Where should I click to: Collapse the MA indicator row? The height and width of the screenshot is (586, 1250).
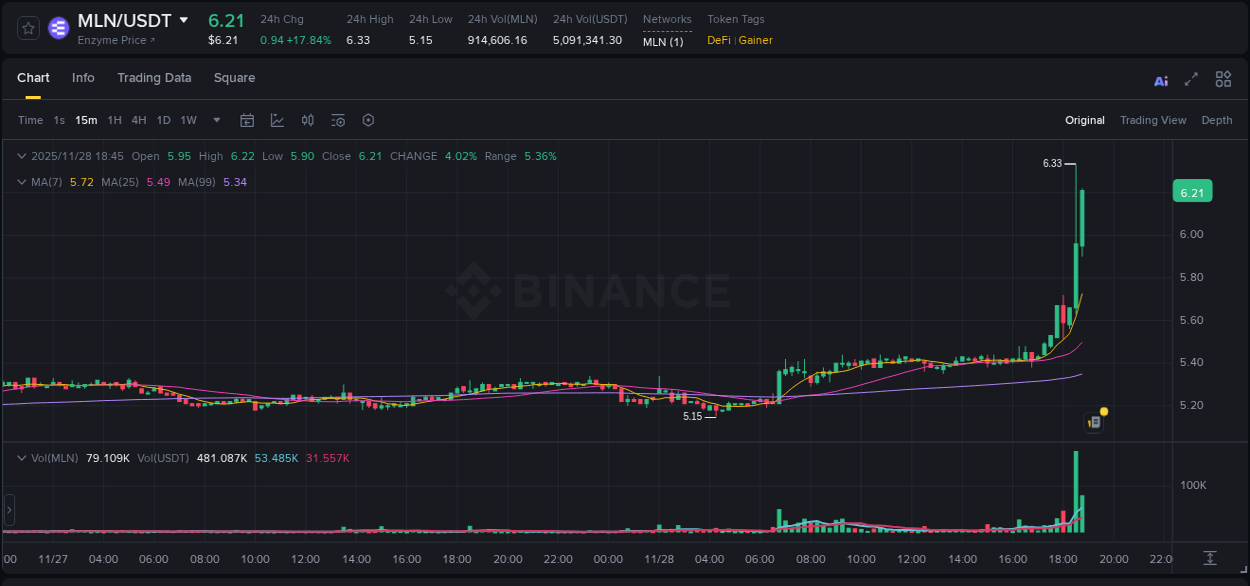click(21, 182)
